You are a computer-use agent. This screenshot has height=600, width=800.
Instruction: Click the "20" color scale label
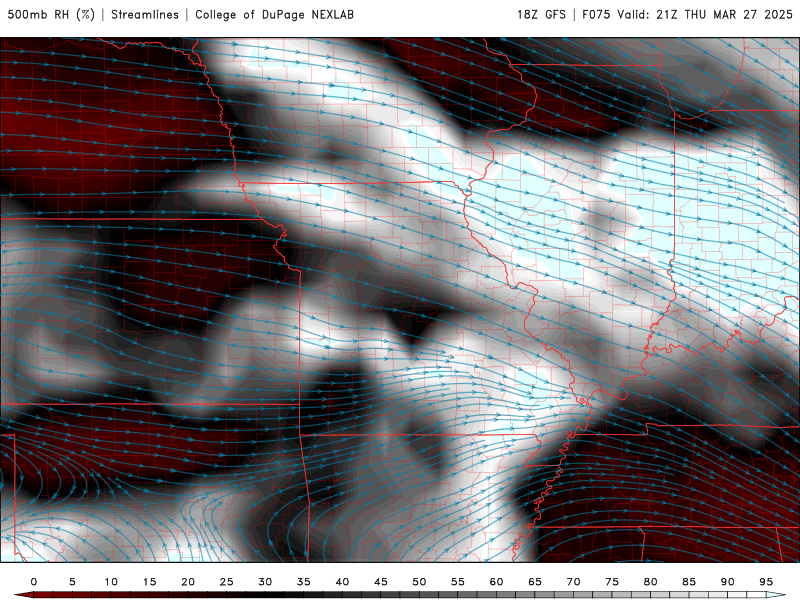188,582
